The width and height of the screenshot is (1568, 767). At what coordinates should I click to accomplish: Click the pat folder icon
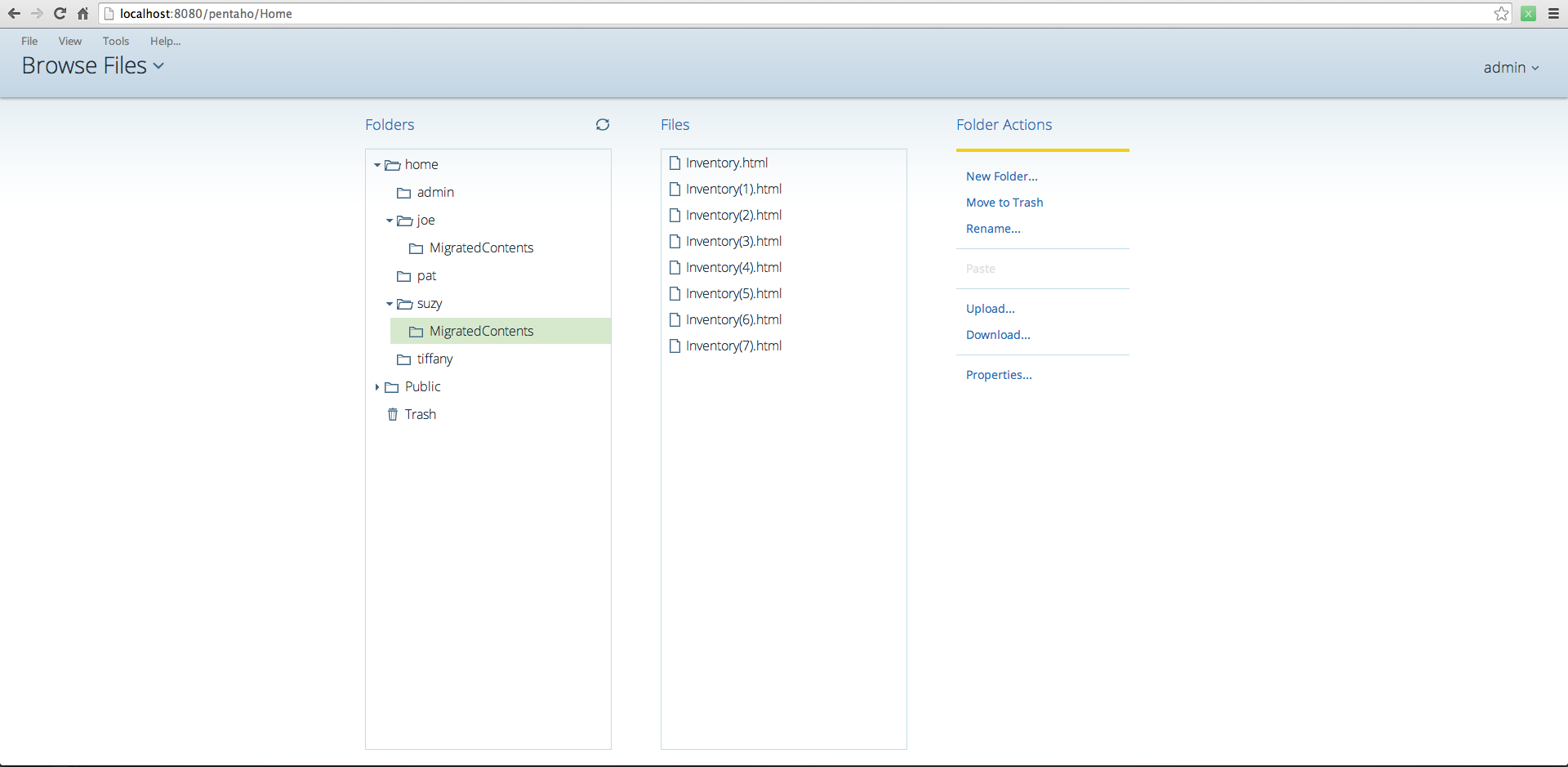coord(404,276)
